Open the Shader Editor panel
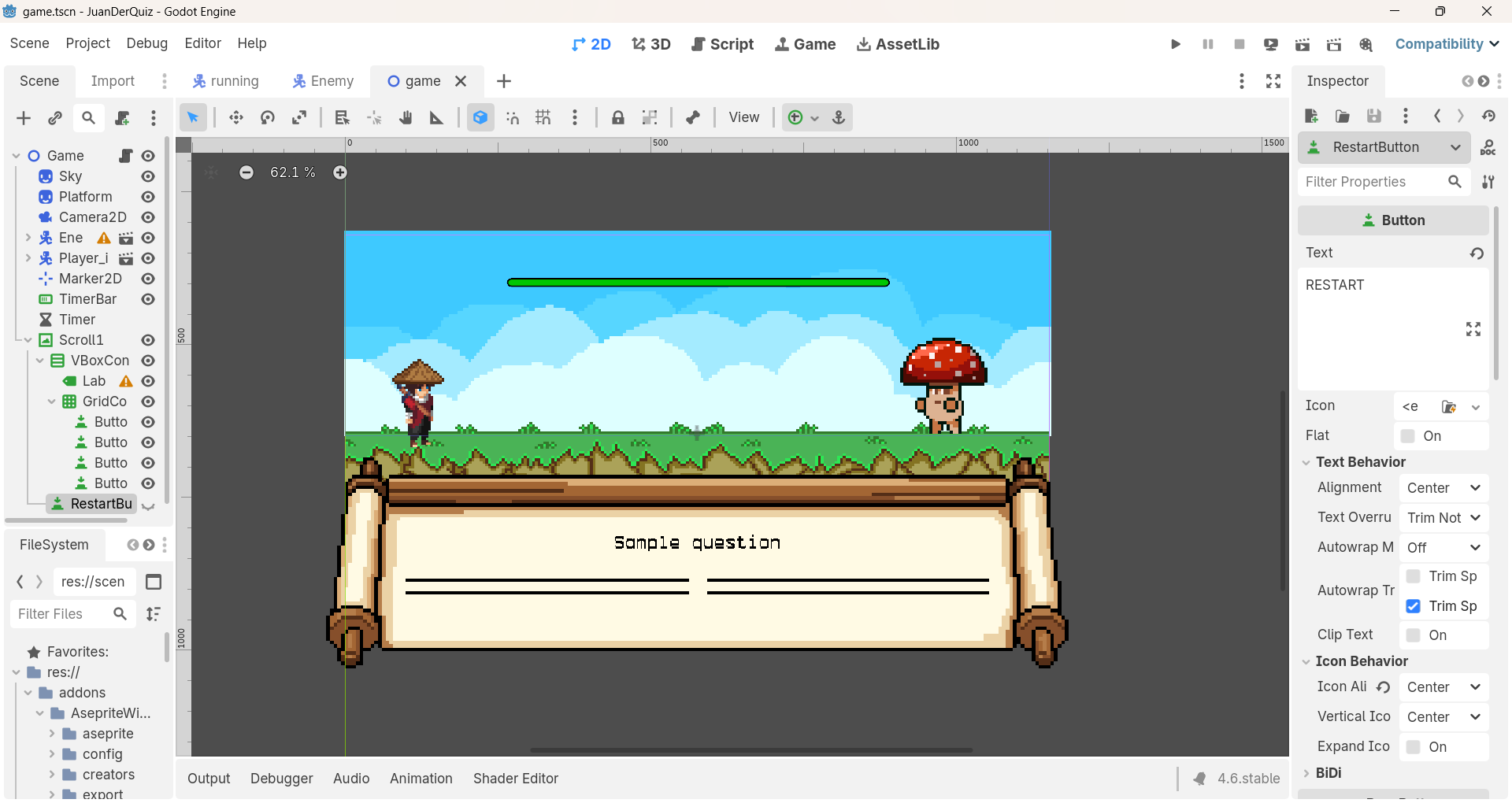 [x=516, y=779]
